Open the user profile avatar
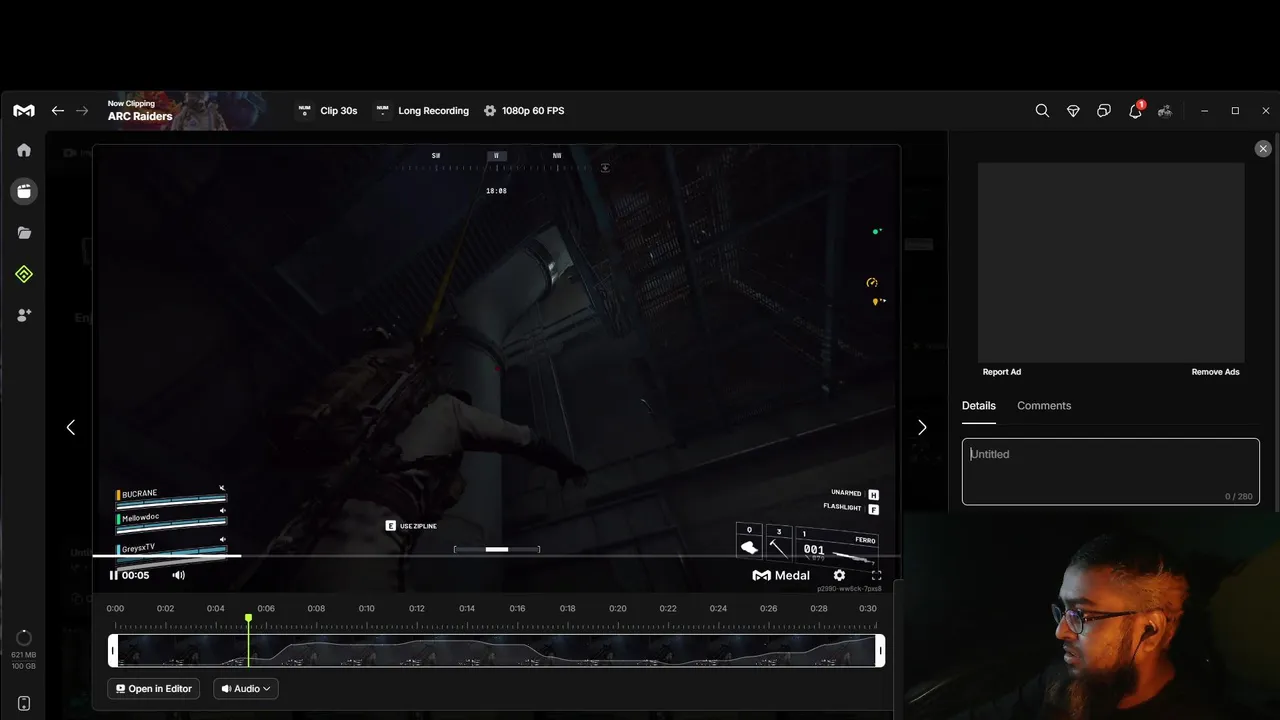Viewport: 1280px width, 720px height. tap(1165, 111)
